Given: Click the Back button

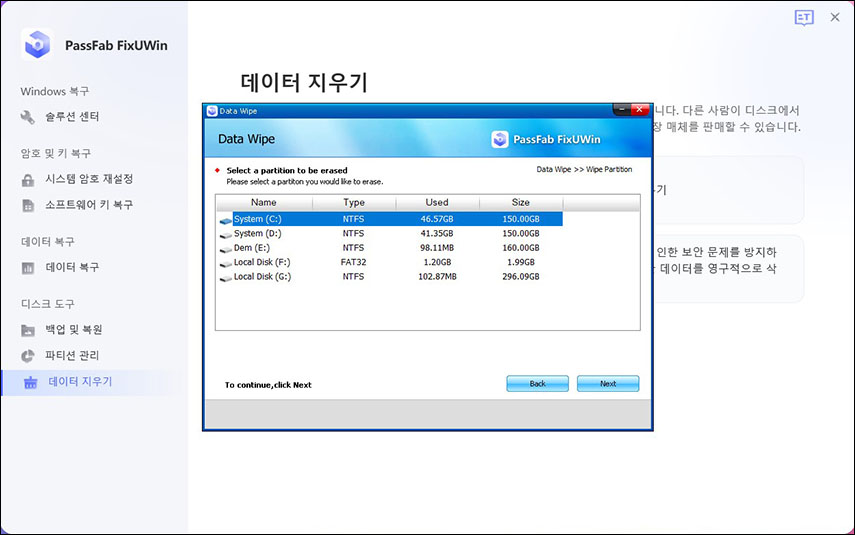Looking at the screenshot, I should 537,383.
